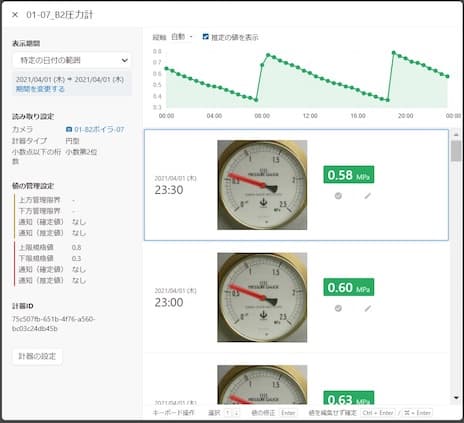Click the scrollbar up arrow in reading list
464x423 pixels.
pyautogui.click(x=456, y=134)
